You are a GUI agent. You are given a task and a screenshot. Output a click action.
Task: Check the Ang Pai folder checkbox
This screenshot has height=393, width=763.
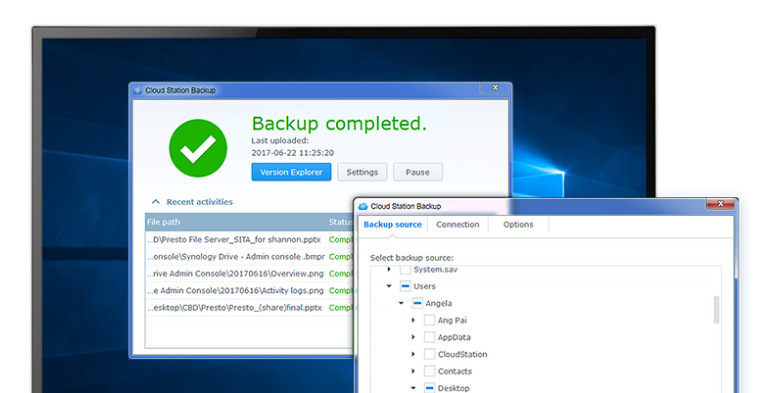(429, 320)
